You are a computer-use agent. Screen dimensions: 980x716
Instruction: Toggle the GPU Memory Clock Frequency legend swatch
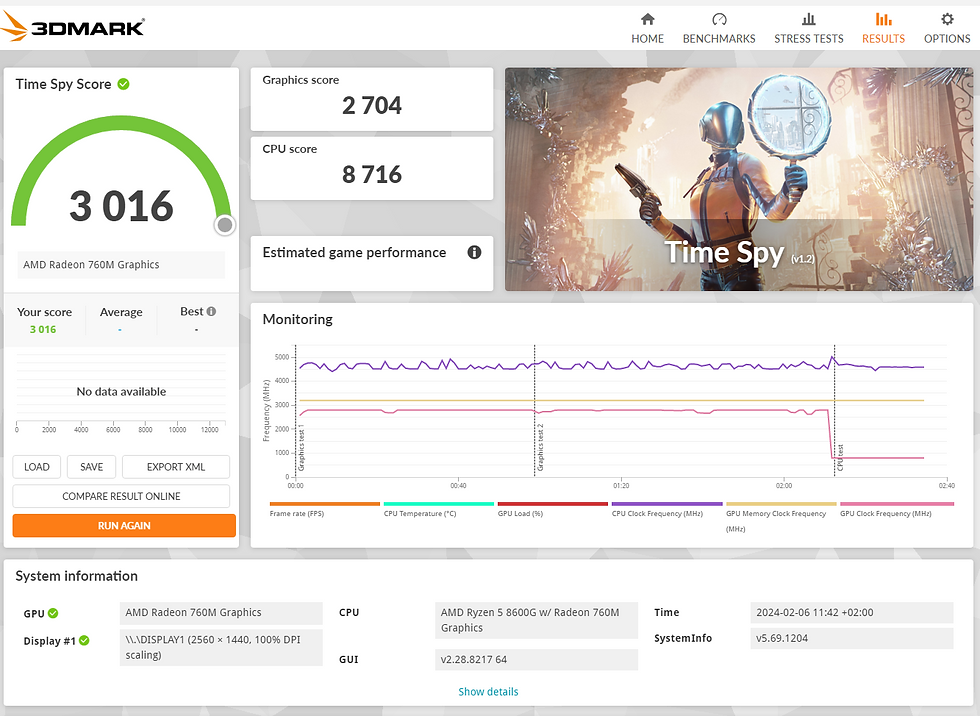pyautogui.click(x=781, y=504)
